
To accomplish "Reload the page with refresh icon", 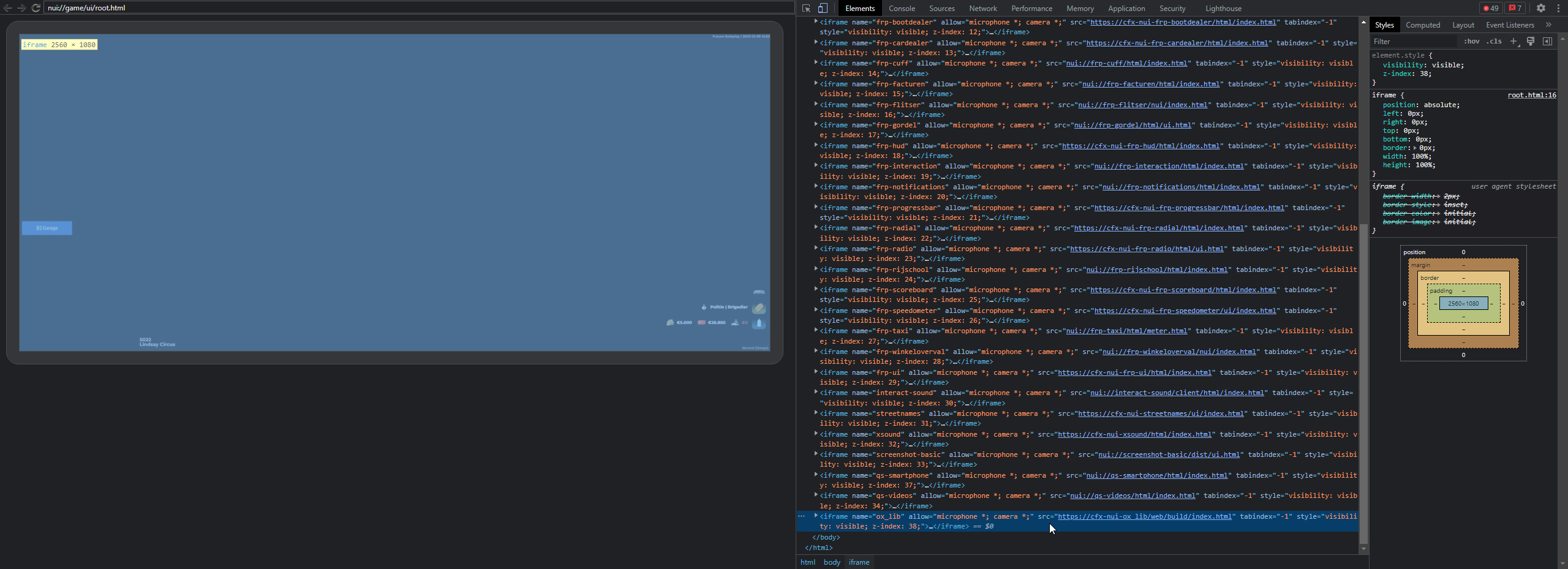I will 36,8.
